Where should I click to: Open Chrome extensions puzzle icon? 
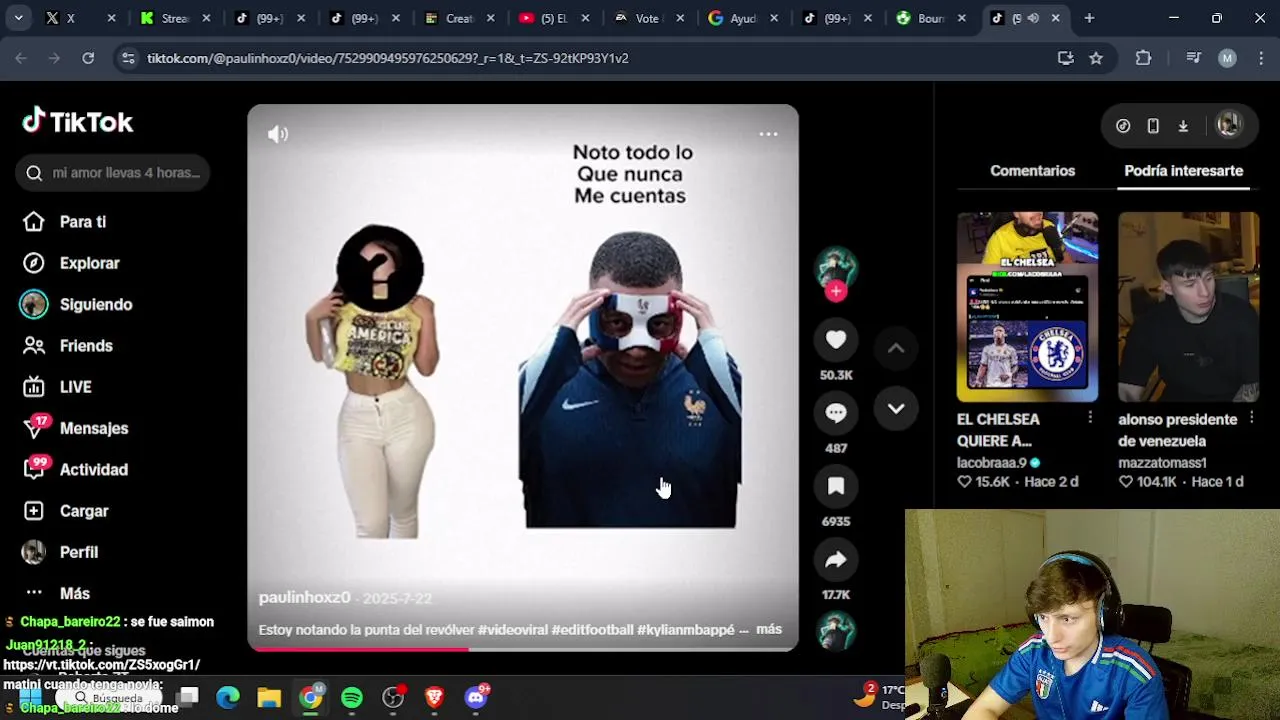tap(1144, 58)
